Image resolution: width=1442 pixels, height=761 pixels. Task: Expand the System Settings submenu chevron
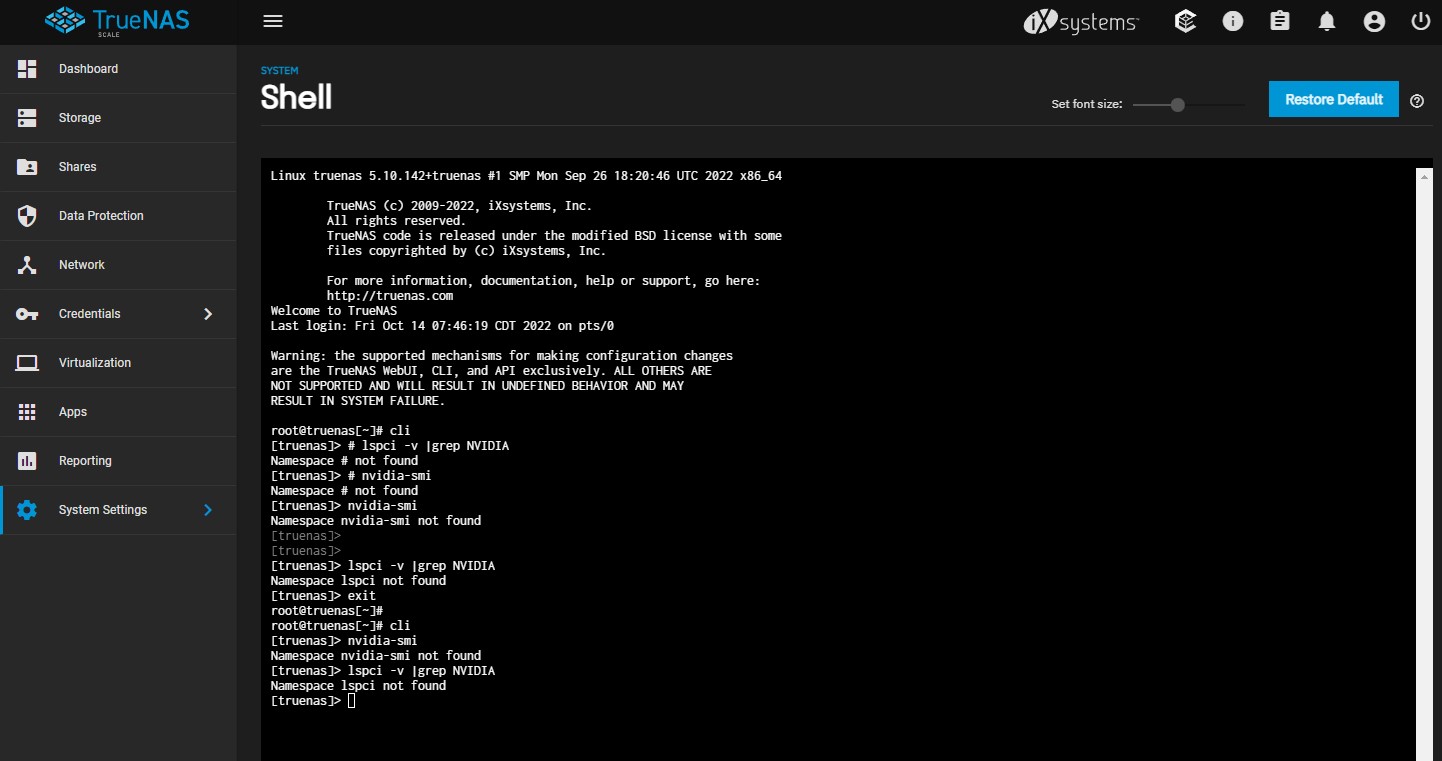pyautogui.click(x=208, y=510)
